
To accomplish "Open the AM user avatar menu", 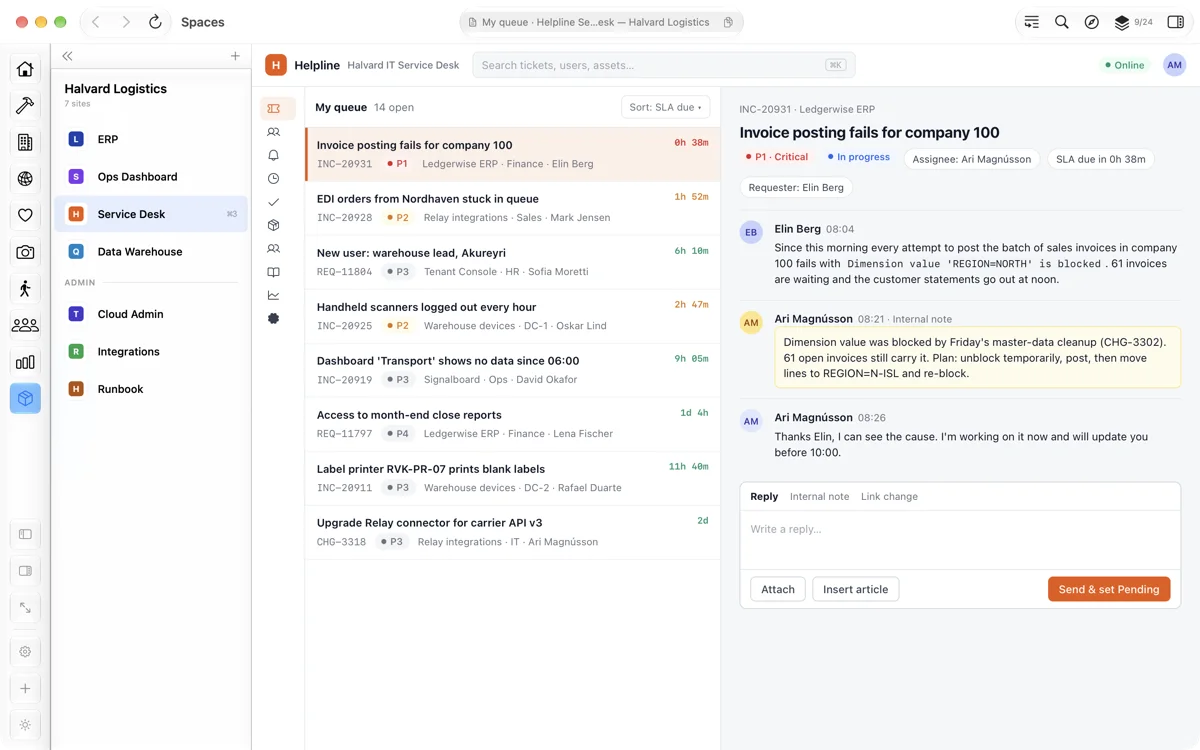I will (1175, 65).
